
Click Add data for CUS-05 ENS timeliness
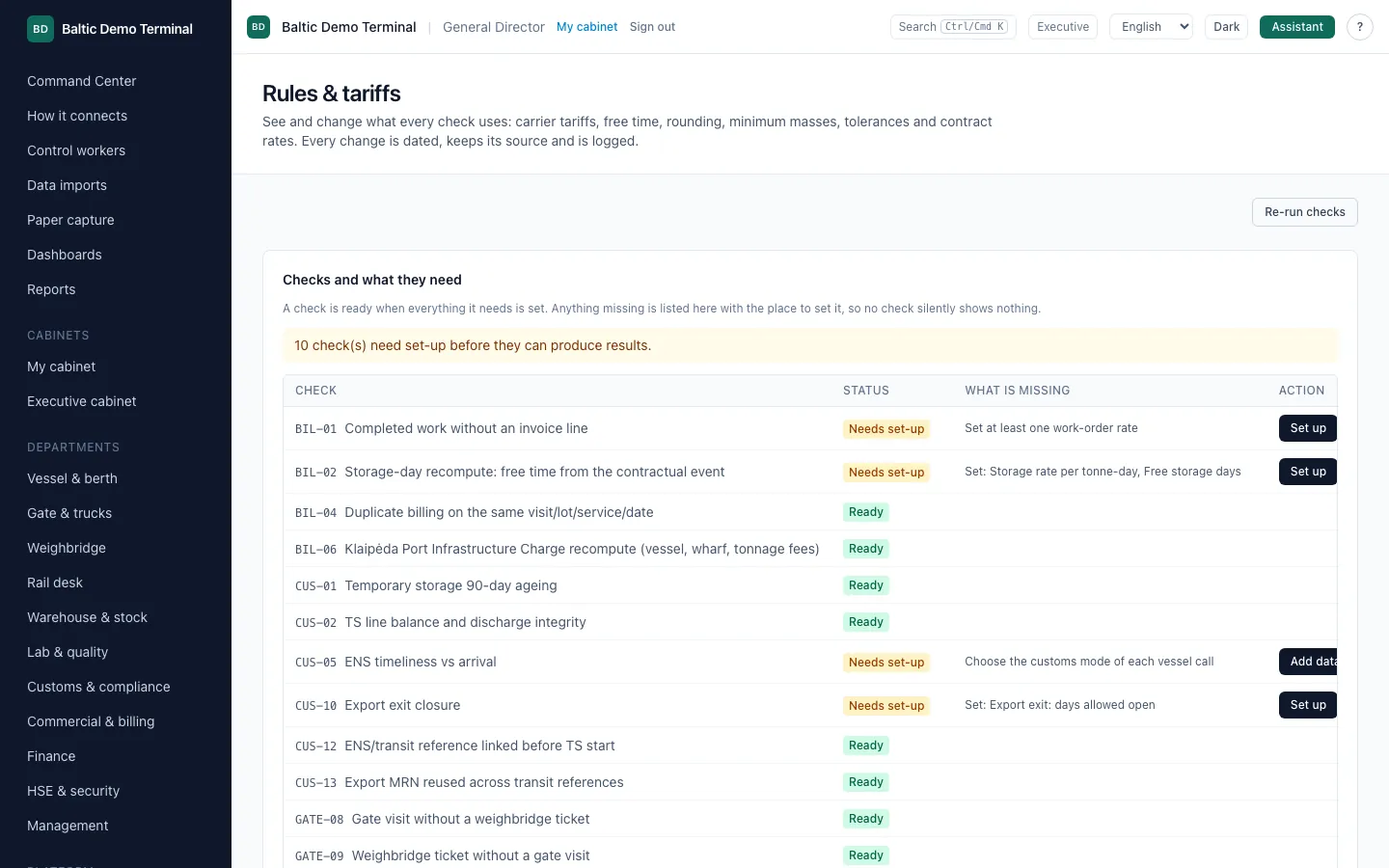coord(1308,662)
